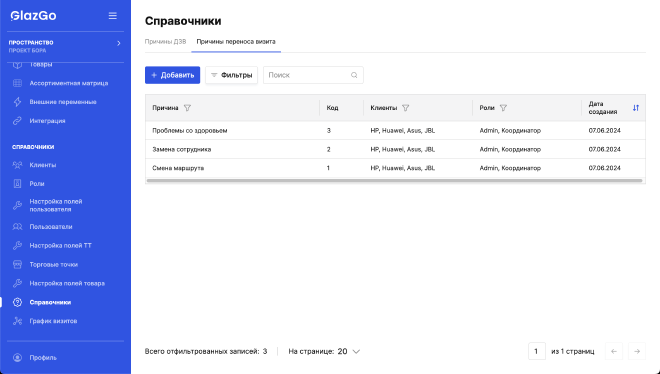The height and width of the screenshot is (374, 660).
Task: Click the Профиль user icon
Action: click(x=17, y=358)
